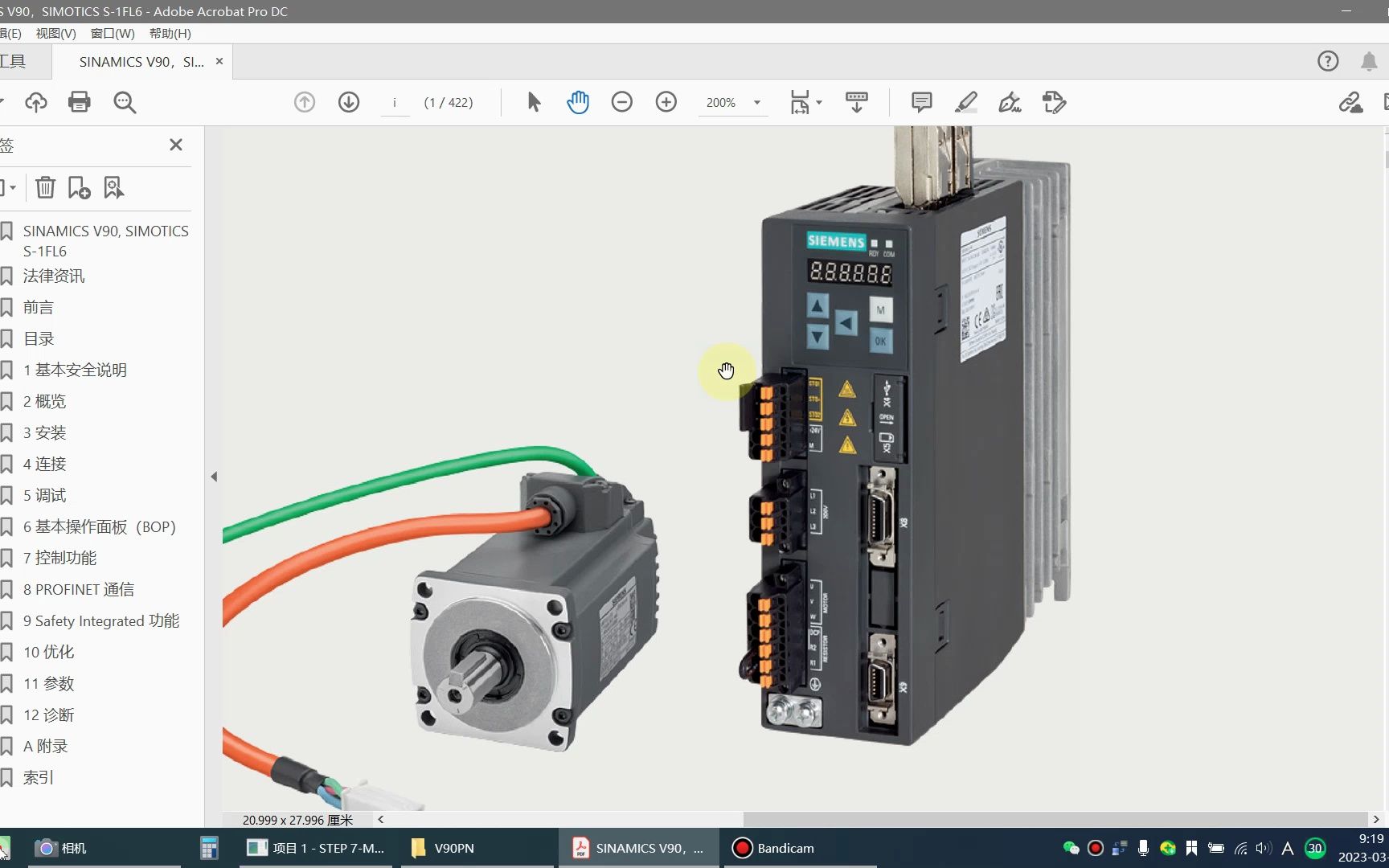Close the bookmarks panel
The height and width of the screenshot is (868, 1389).
click(176, 145)
